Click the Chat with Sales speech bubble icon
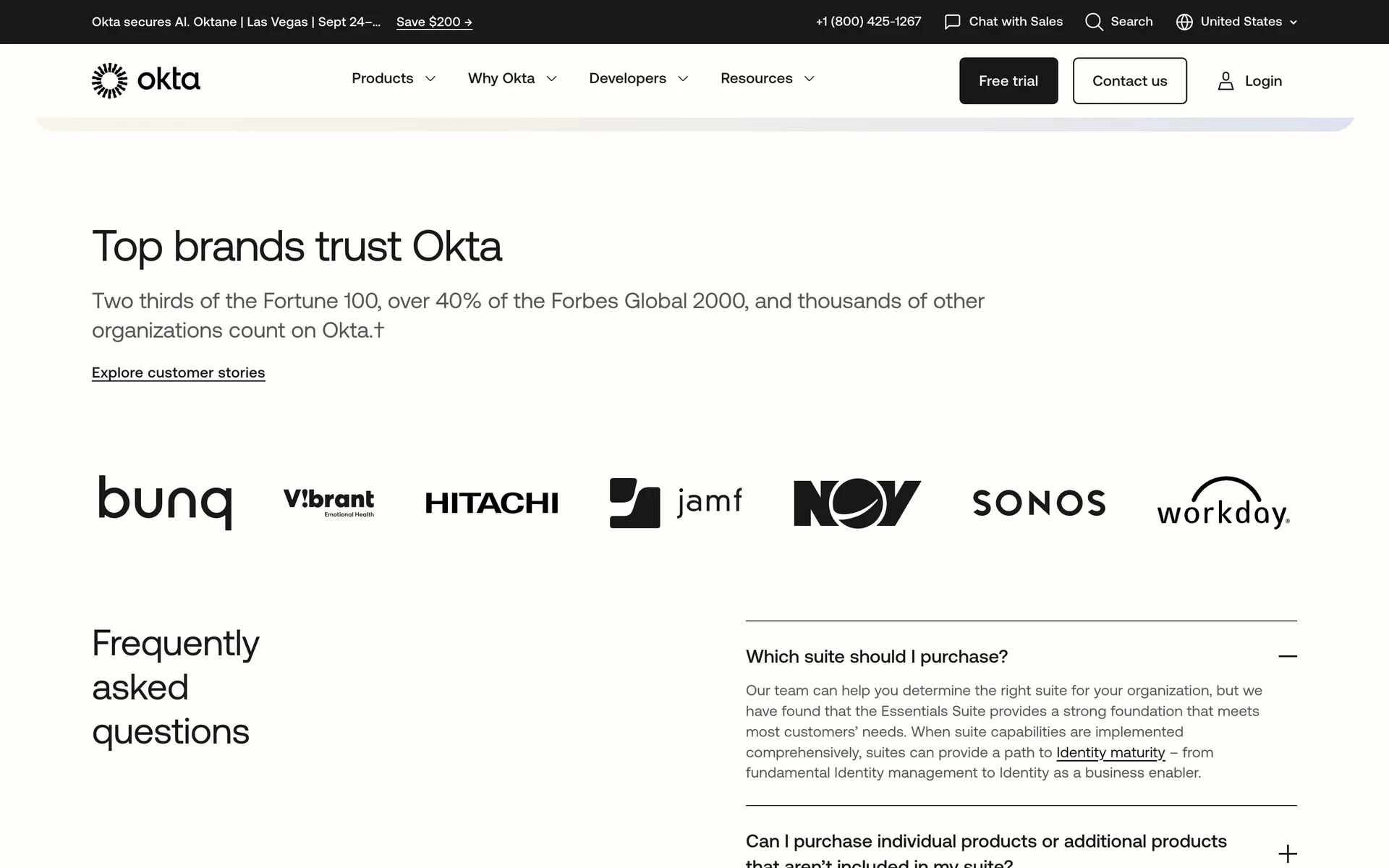Screen dimensions: 1389x868 952,22
